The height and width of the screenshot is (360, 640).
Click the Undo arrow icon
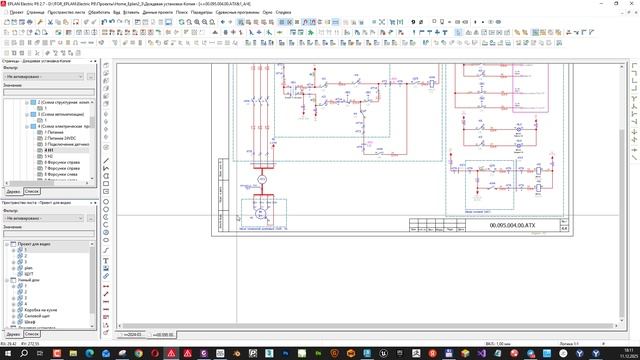(x=104, y=22)
